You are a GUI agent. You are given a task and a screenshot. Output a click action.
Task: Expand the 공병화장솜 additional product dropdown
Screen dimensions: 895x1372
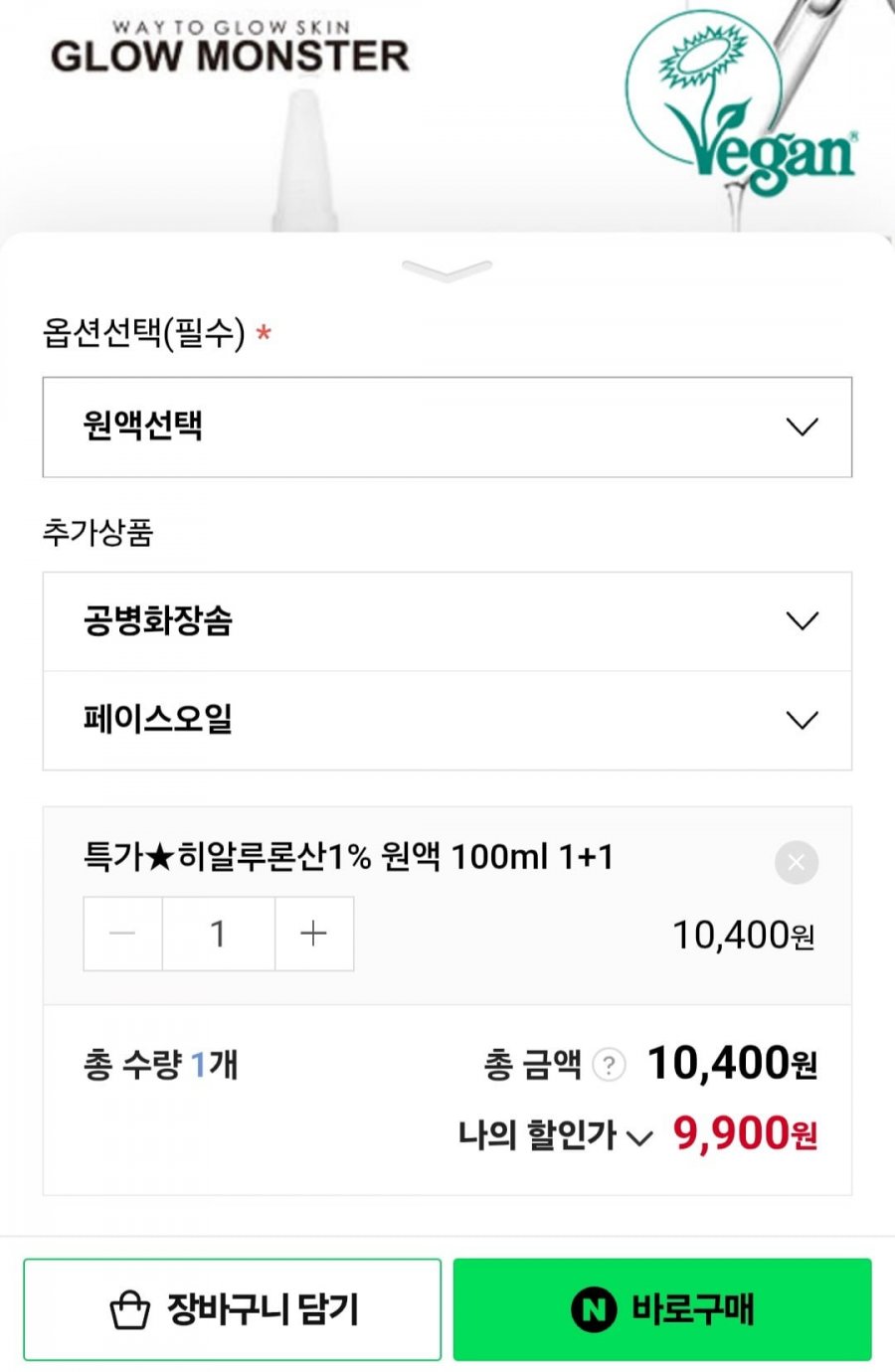(447, 621)
